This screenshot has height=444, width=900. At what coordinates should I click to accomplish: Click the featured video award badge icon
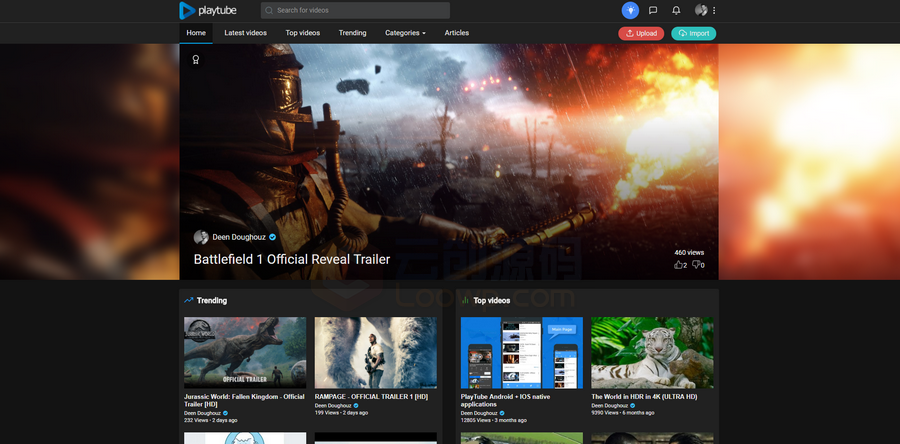pyautogui.click(x=196, y=60)
